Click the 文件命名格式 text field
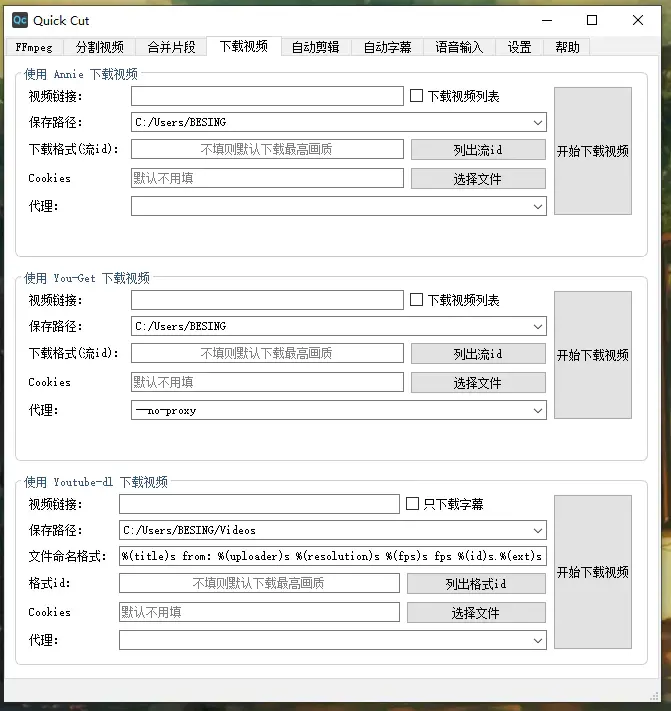671x711 pixels. (x=332, y=556)
